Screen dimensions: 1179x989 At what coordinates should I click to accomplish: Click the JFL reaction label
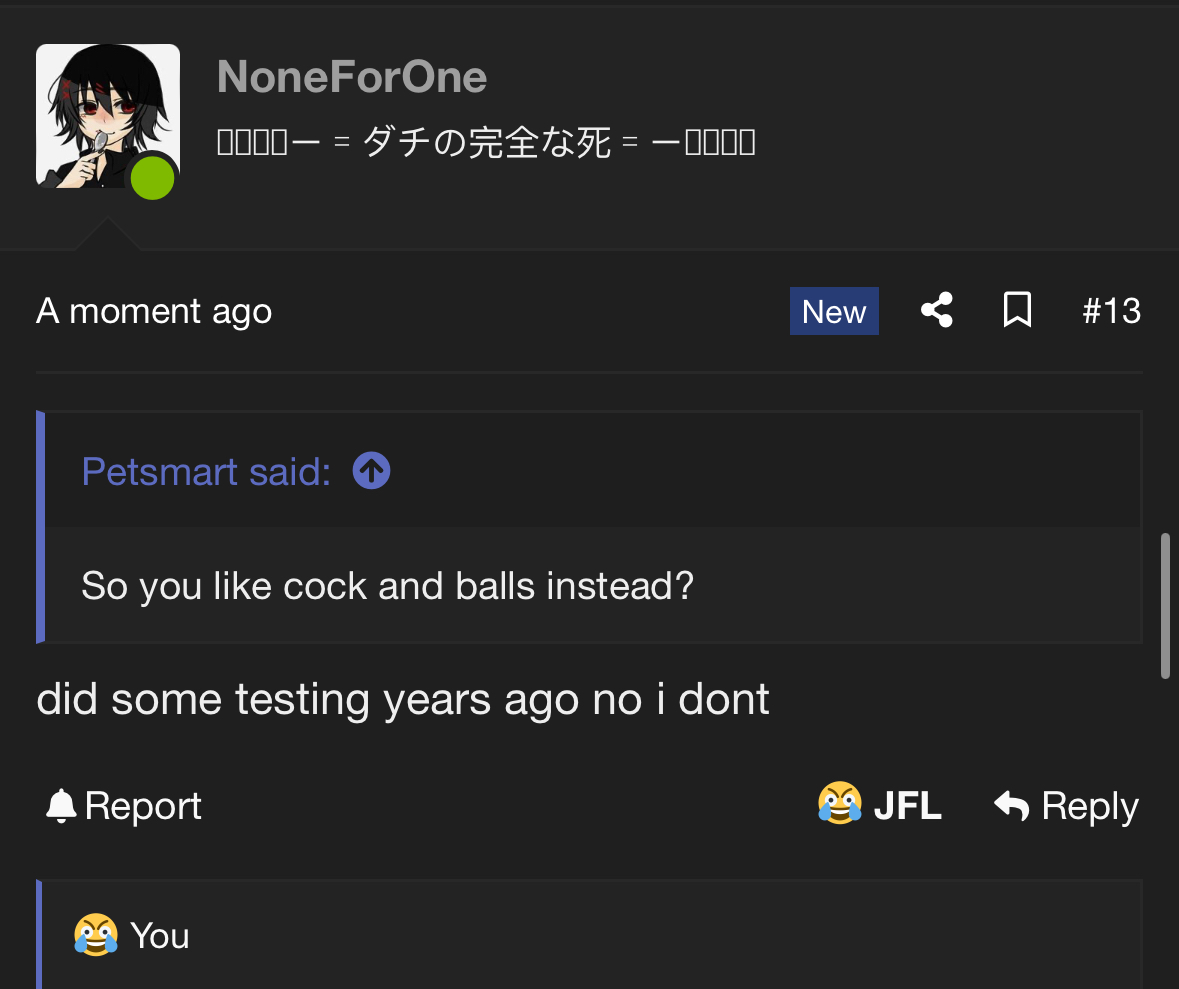(908, 806)
